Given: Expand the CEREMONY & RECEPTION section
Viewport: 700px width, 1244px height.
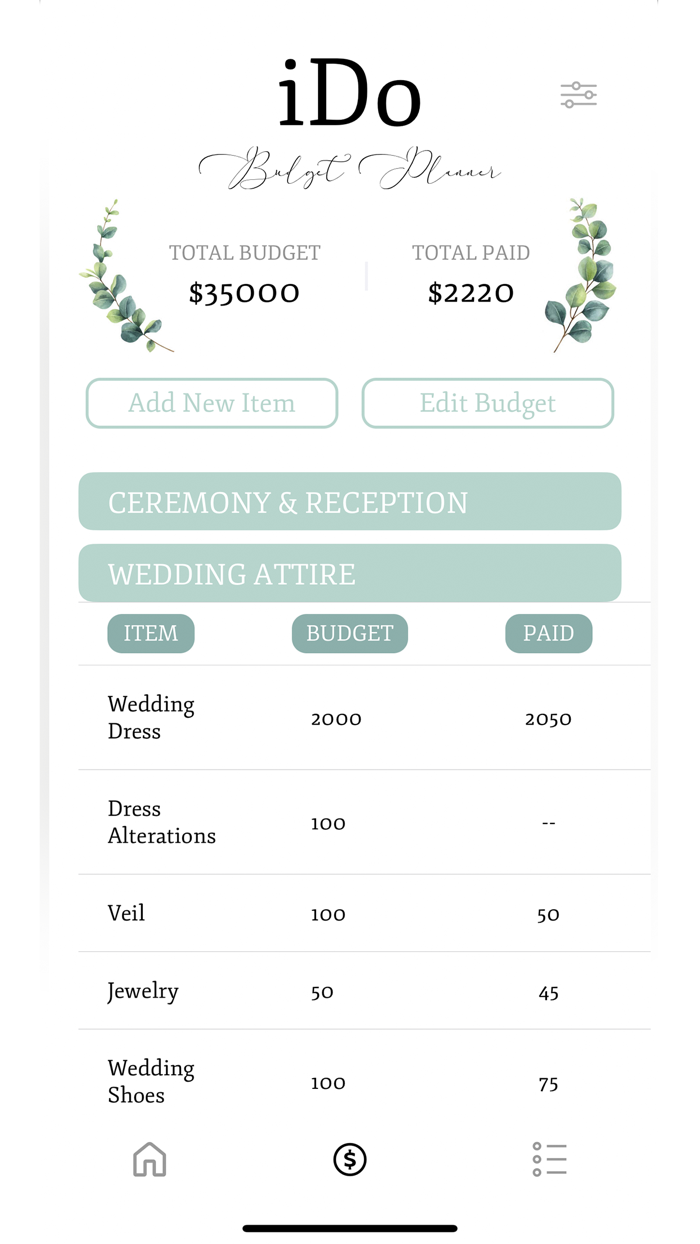Looking at the screenshot, I should click(x=349, y=501).
